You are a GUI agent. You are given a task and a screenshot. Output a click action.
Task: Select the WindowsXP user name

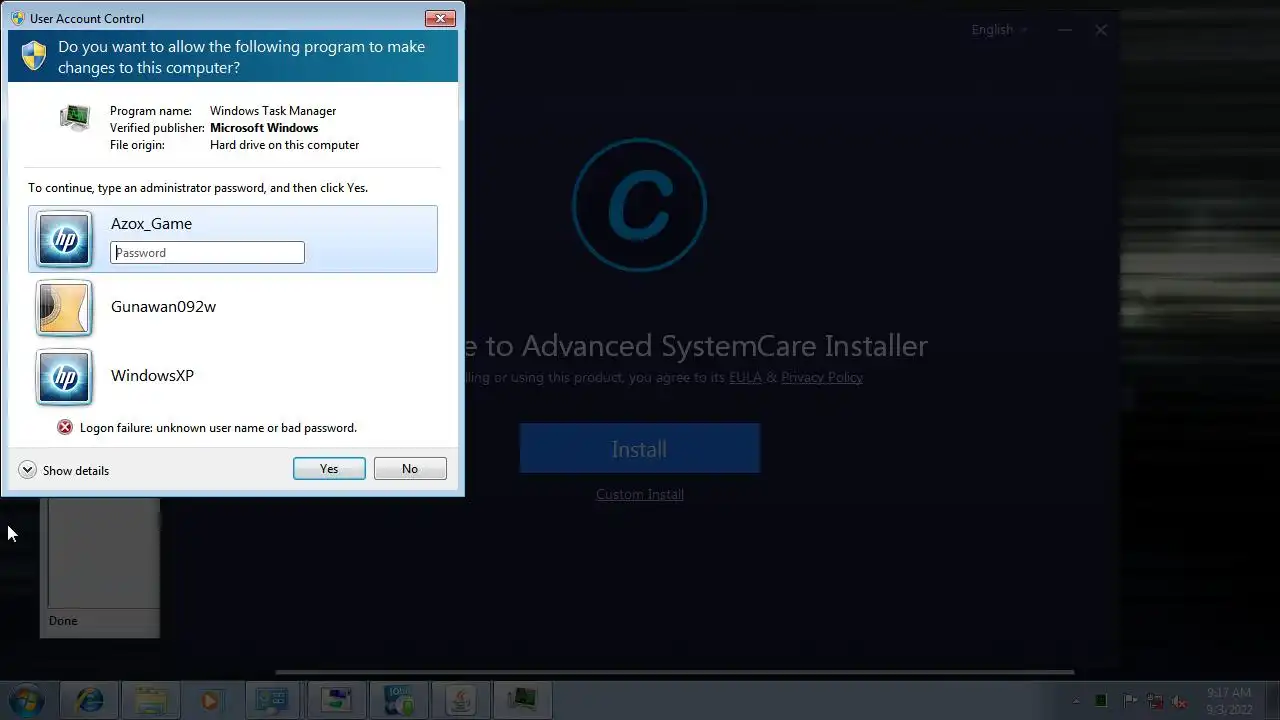coord(152,375)
